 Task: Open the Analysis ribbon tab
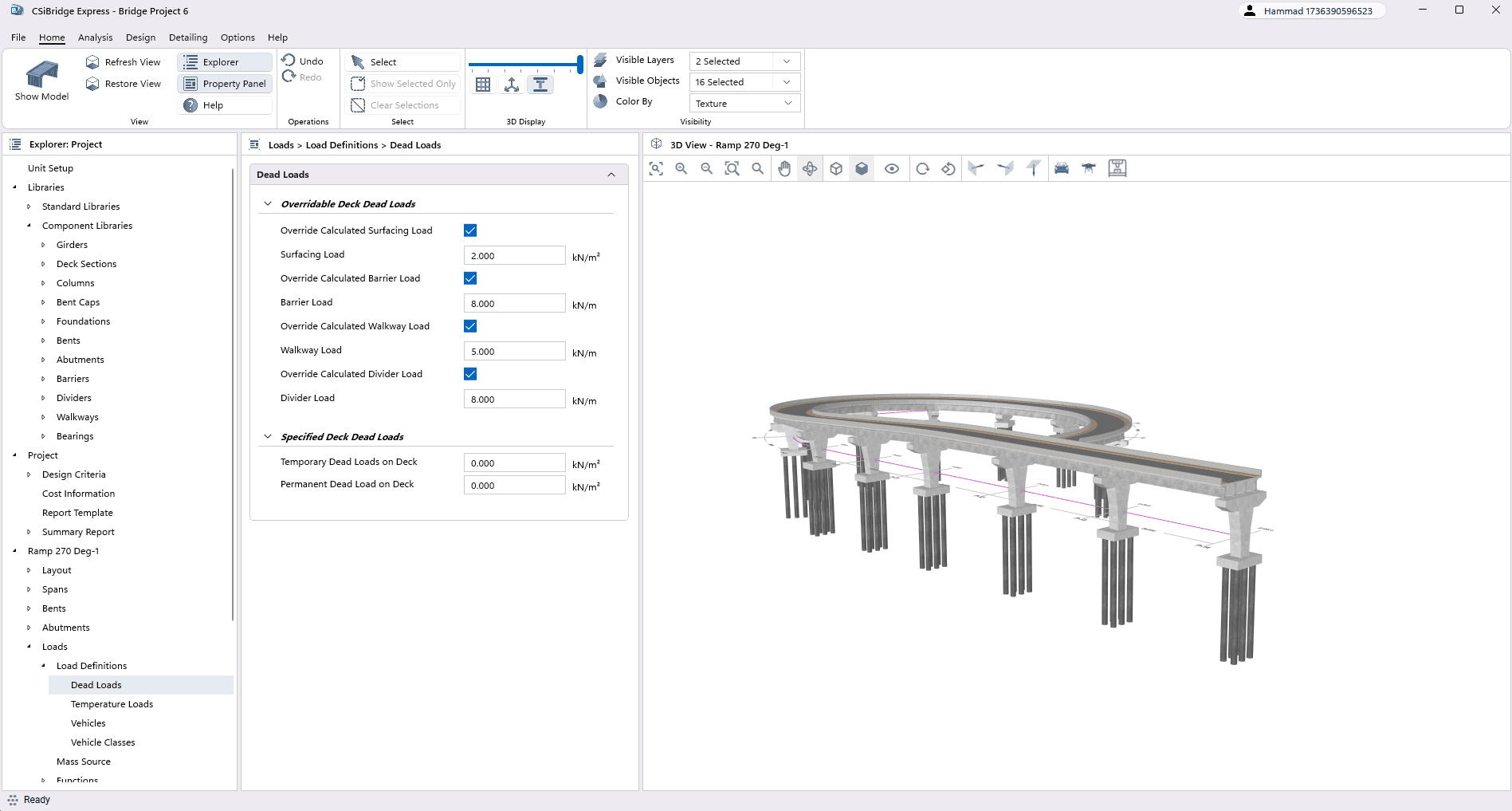95,37
